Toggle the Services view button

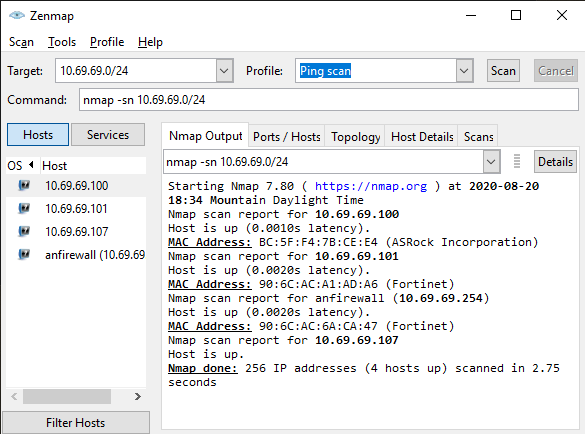(108, 134)
